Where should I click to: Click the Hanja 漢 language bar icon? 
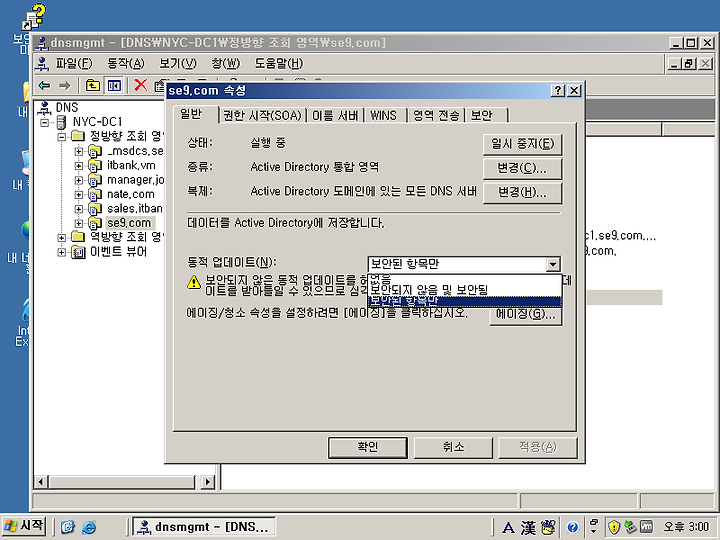point(528,528)
